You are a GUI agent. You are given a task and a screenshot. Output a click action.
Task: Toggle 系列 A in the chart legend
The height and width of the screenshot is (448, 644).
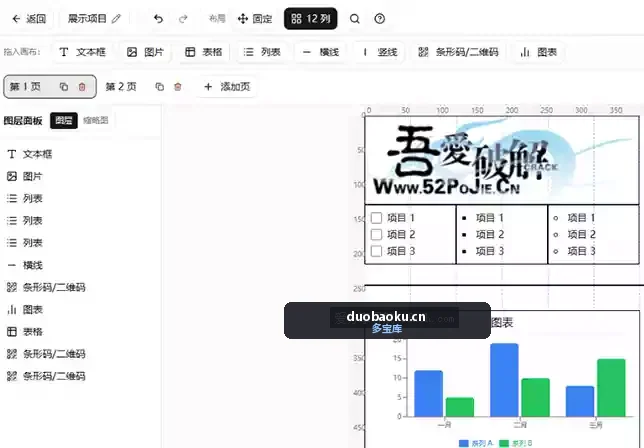(476, 443)
